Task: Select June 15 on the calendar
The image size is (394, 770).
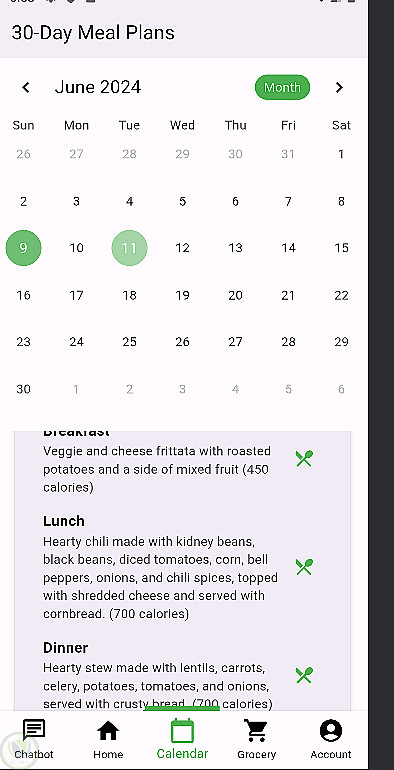Action: click(x=341, y=248)
